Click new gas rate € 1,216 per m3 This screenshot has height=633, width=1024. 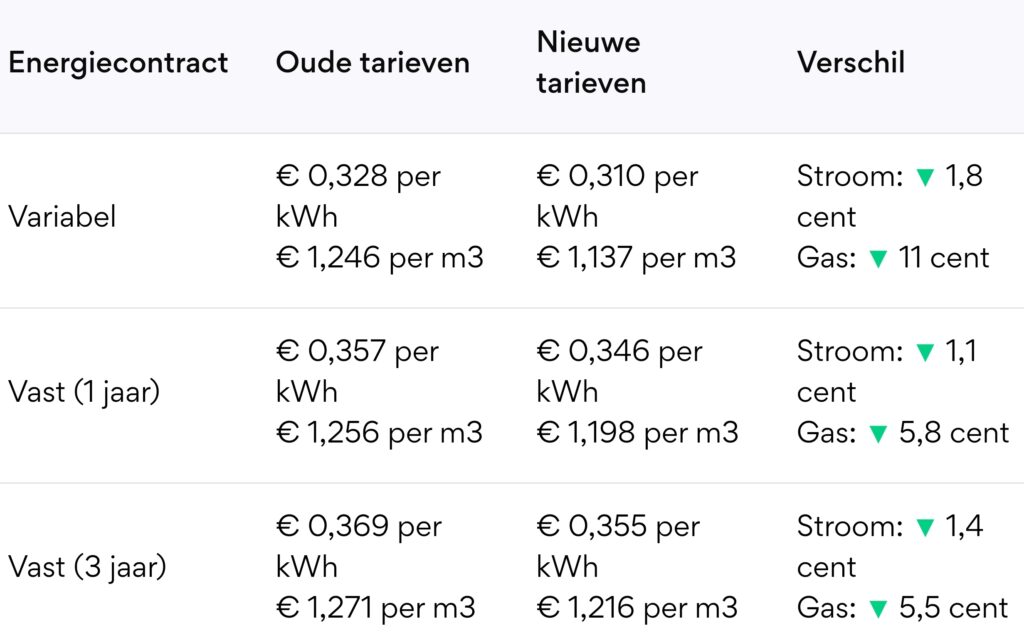point(637,608)
